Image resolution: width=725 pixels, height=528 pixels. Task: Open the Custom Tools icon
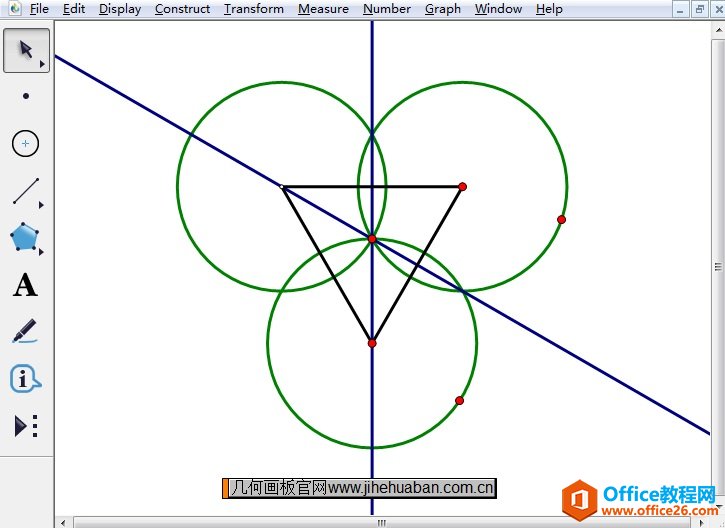26,426
